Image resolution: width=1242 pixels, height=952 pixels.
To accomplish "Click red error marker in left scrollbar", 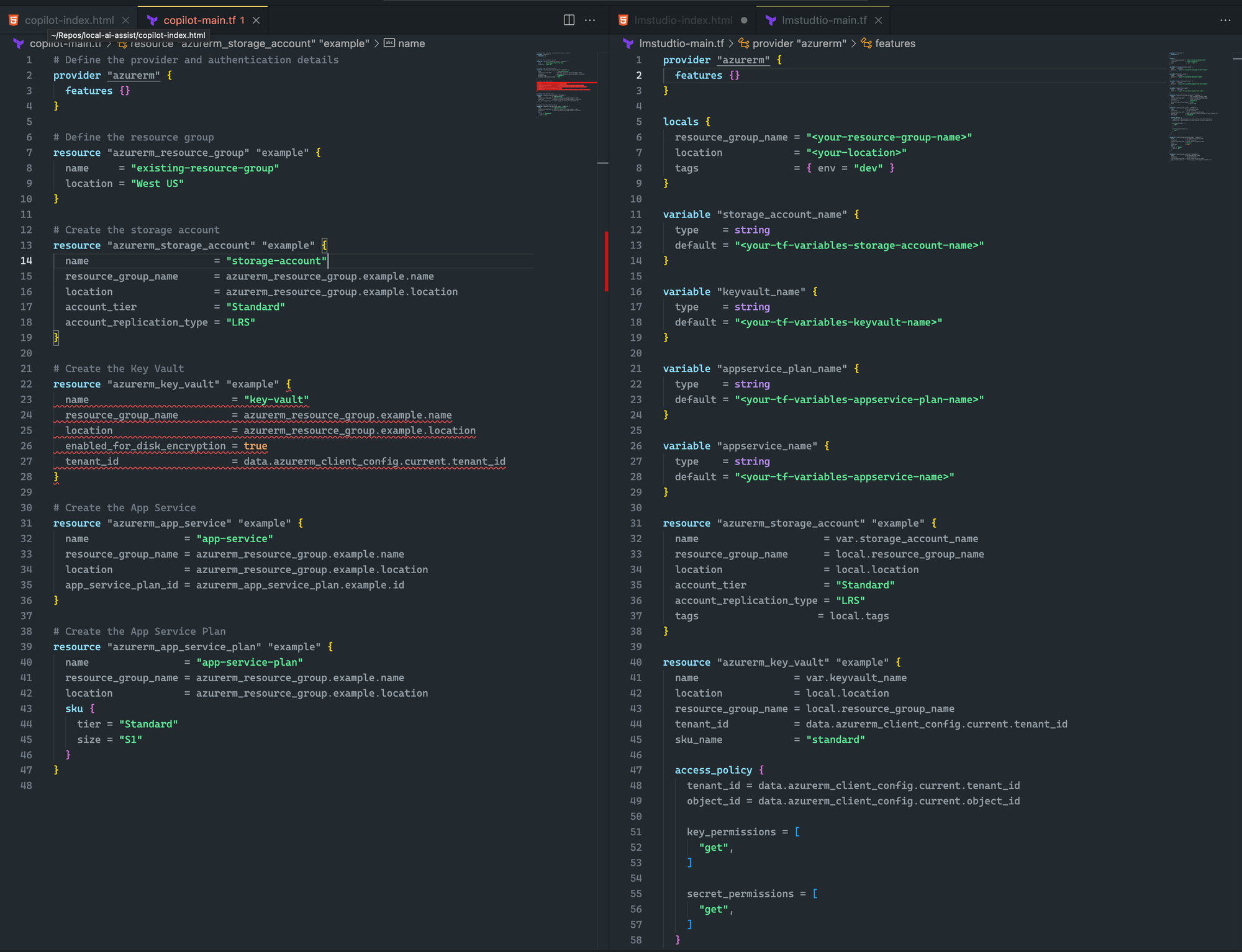I will click(x=606, y=261).
